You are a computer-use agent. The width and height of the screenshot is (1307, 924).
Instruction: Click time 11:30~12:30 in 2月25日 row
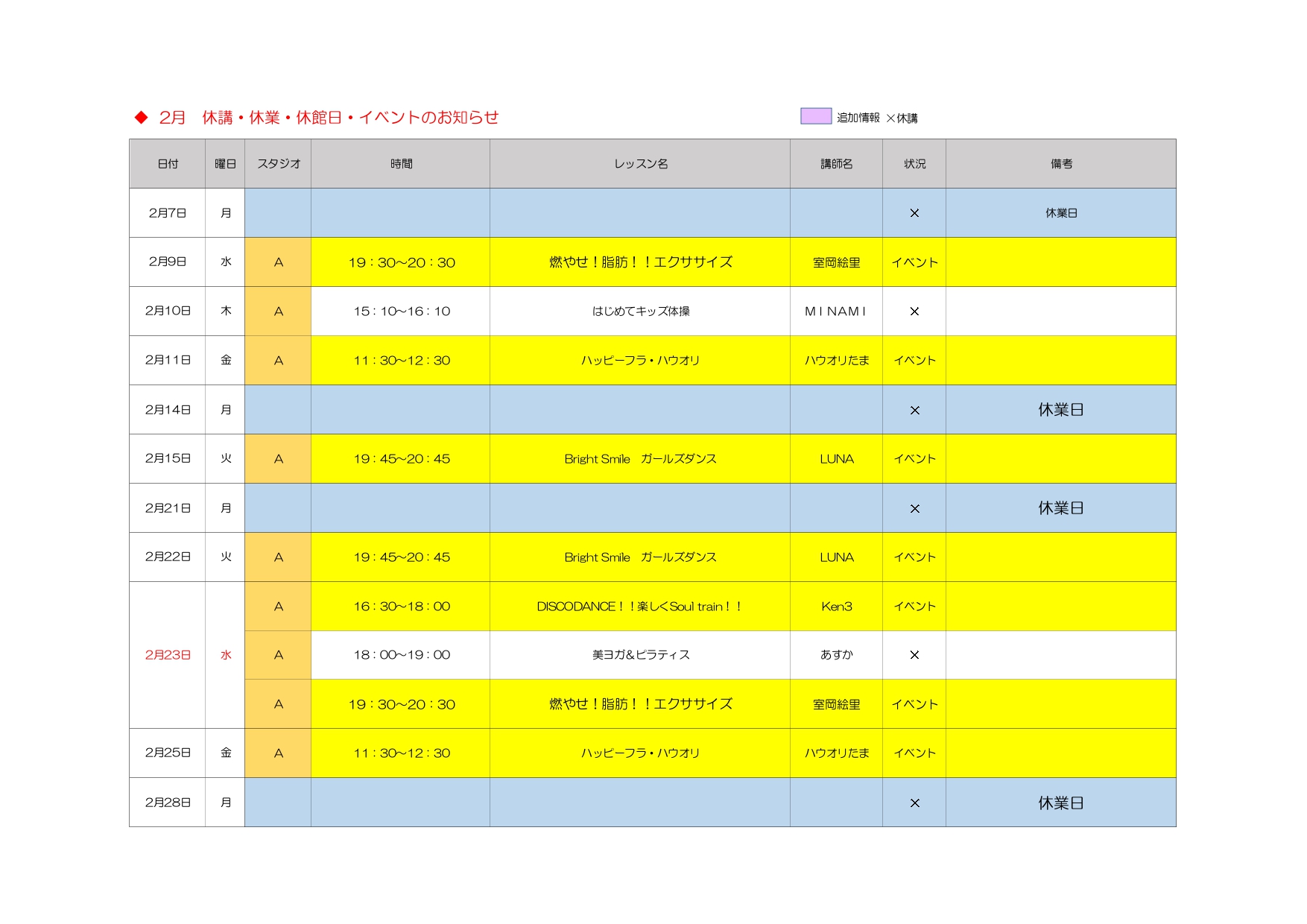[x=402, y=753]
